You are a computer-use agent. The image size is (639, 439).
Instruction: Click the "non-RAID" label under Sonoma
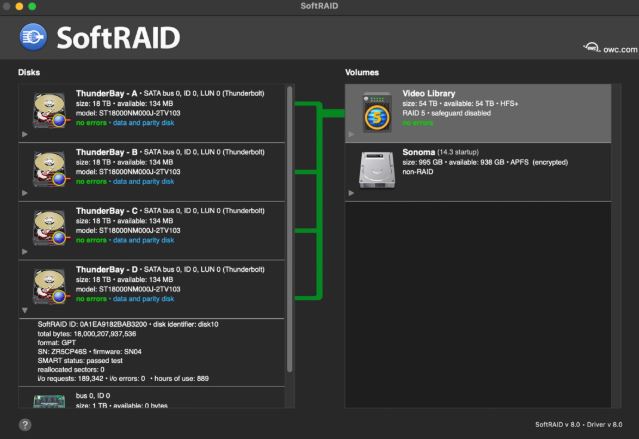click(418, 172)
